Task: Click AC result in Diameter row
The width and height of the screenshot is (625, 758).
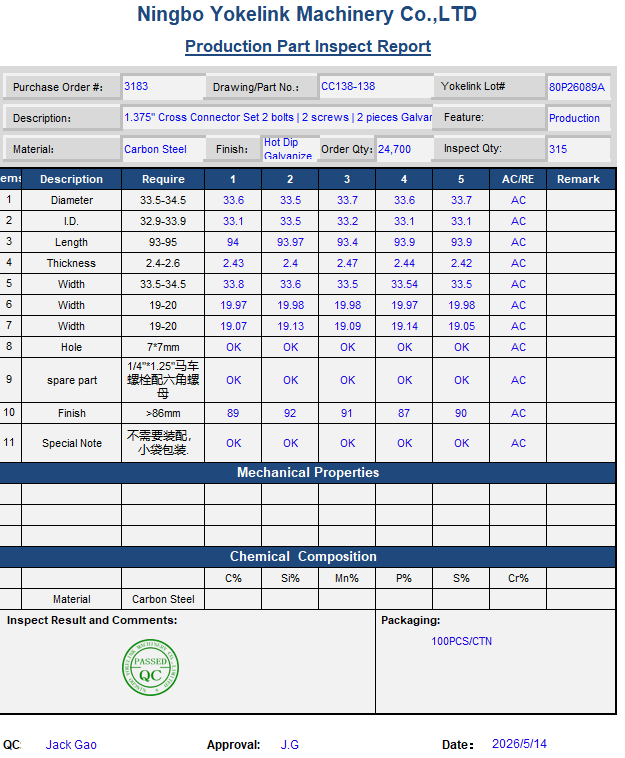Action: tap(518, 200)
